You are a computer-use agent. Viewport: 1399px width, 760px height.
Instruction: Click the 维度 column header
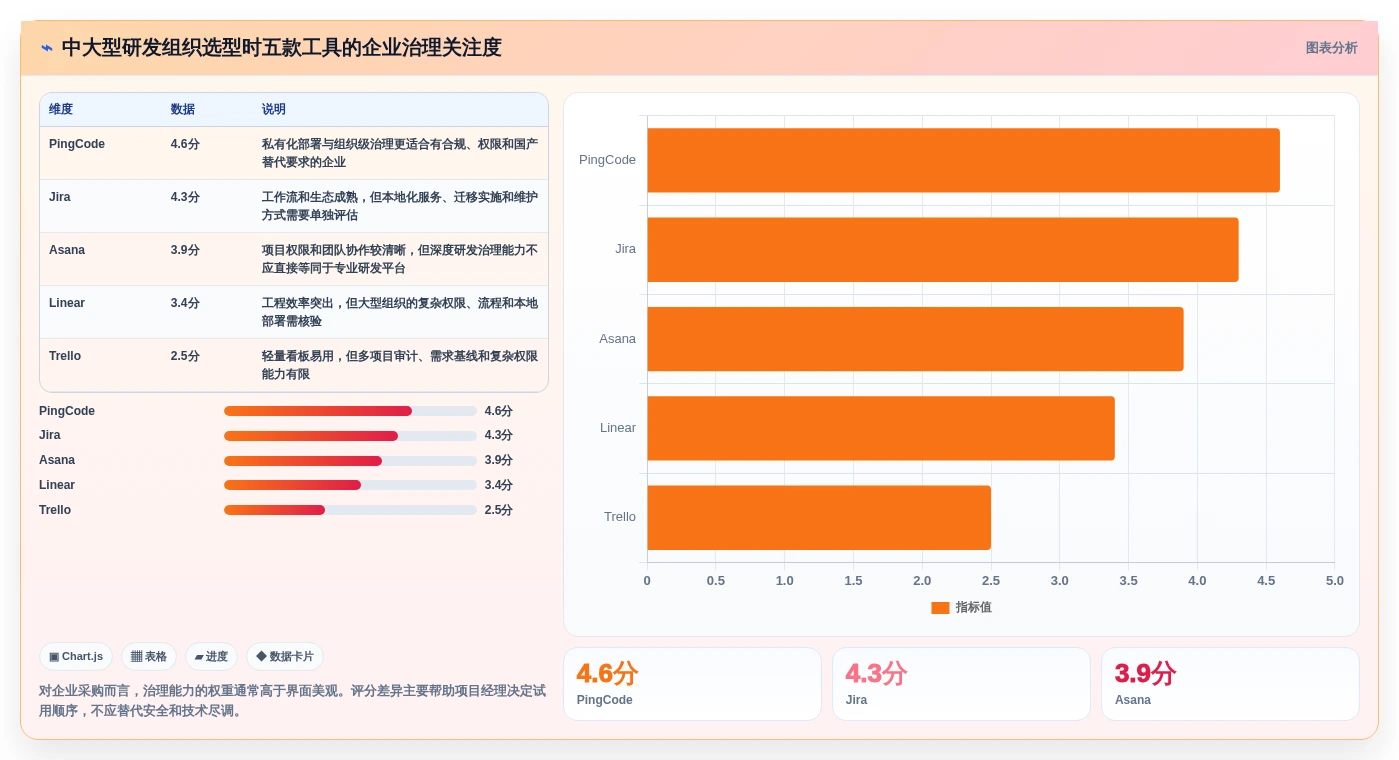(x=61, y=110)
